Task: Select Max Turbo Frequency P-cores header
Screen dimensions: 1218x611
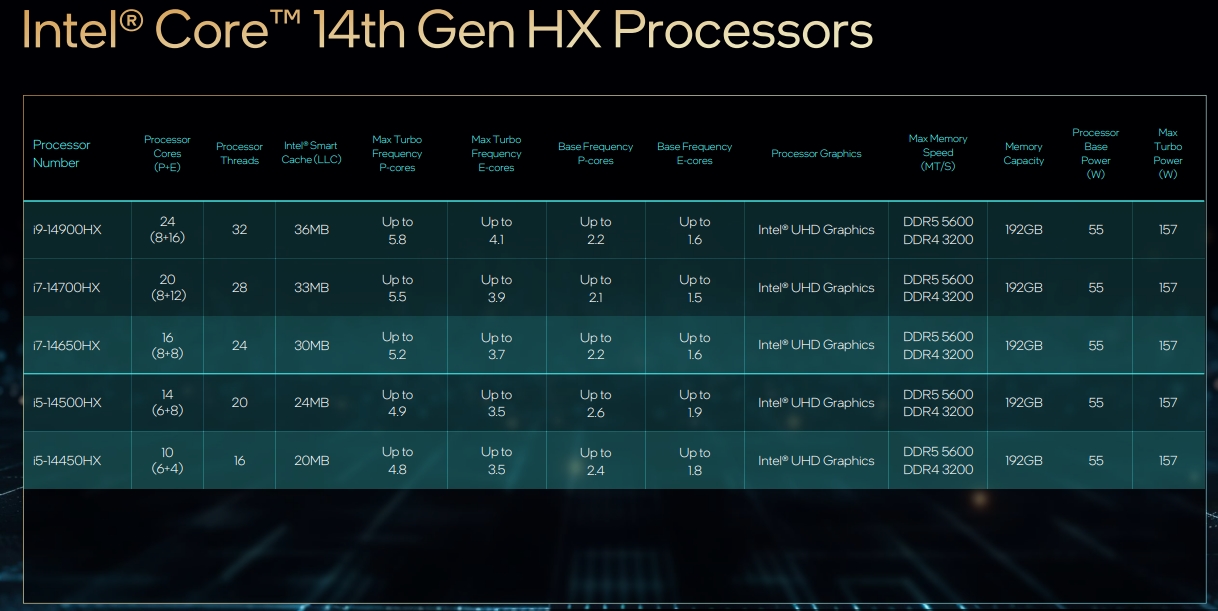Action: pos(397,154)
